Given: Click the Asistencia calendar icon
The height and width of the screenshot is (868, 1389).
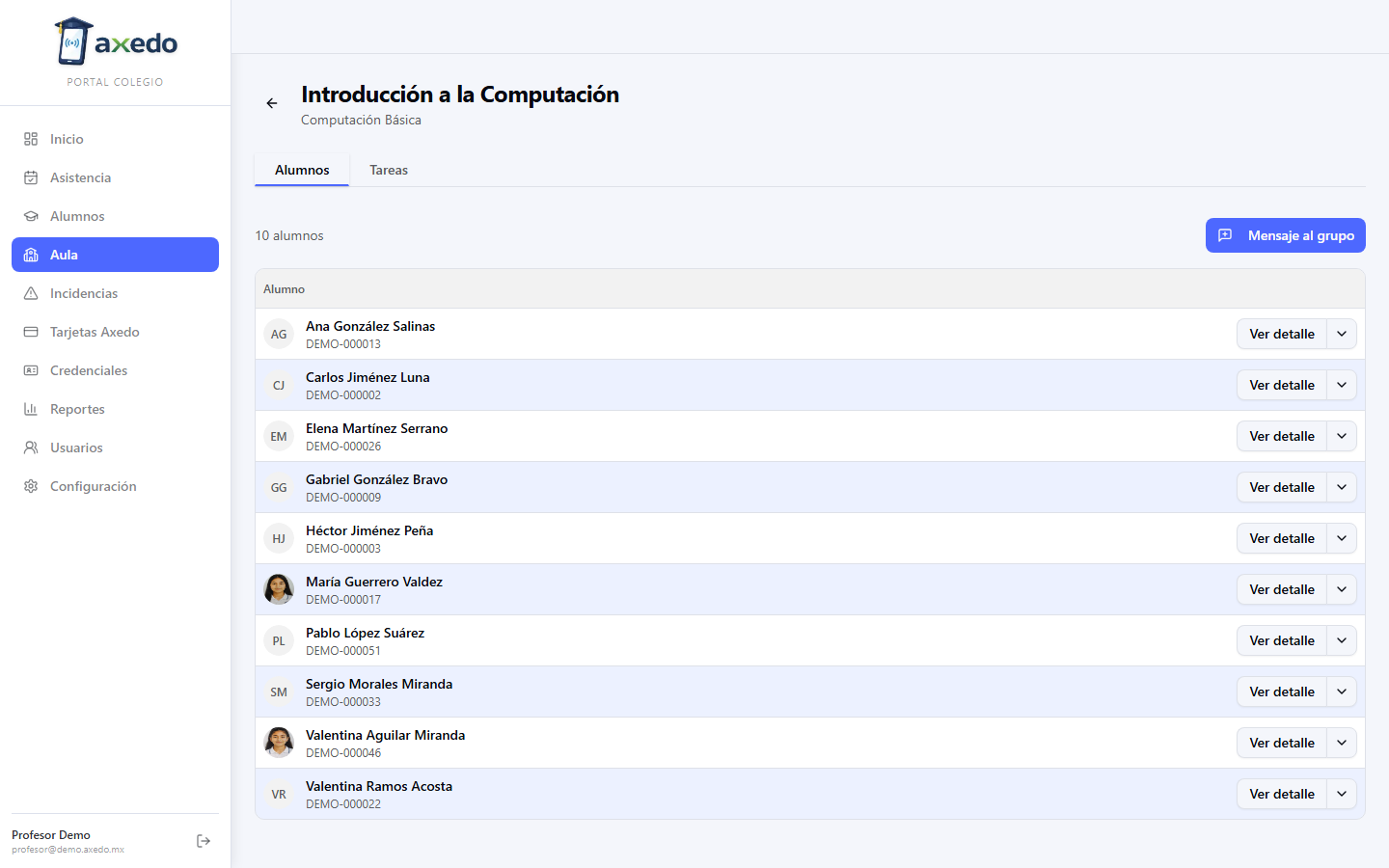Looking at the screenshot, I should click(31, 177).
